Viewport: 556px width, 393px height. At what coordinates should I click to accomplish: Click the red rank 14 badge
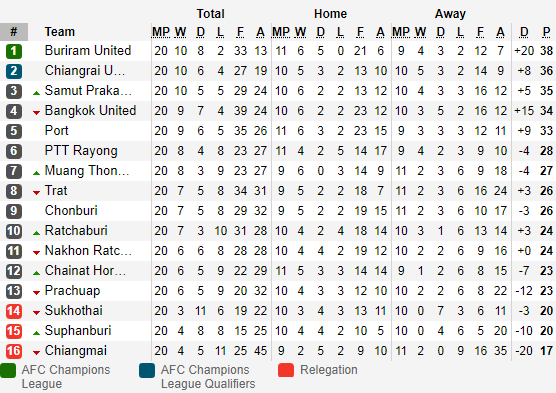(x=14, y=311)
